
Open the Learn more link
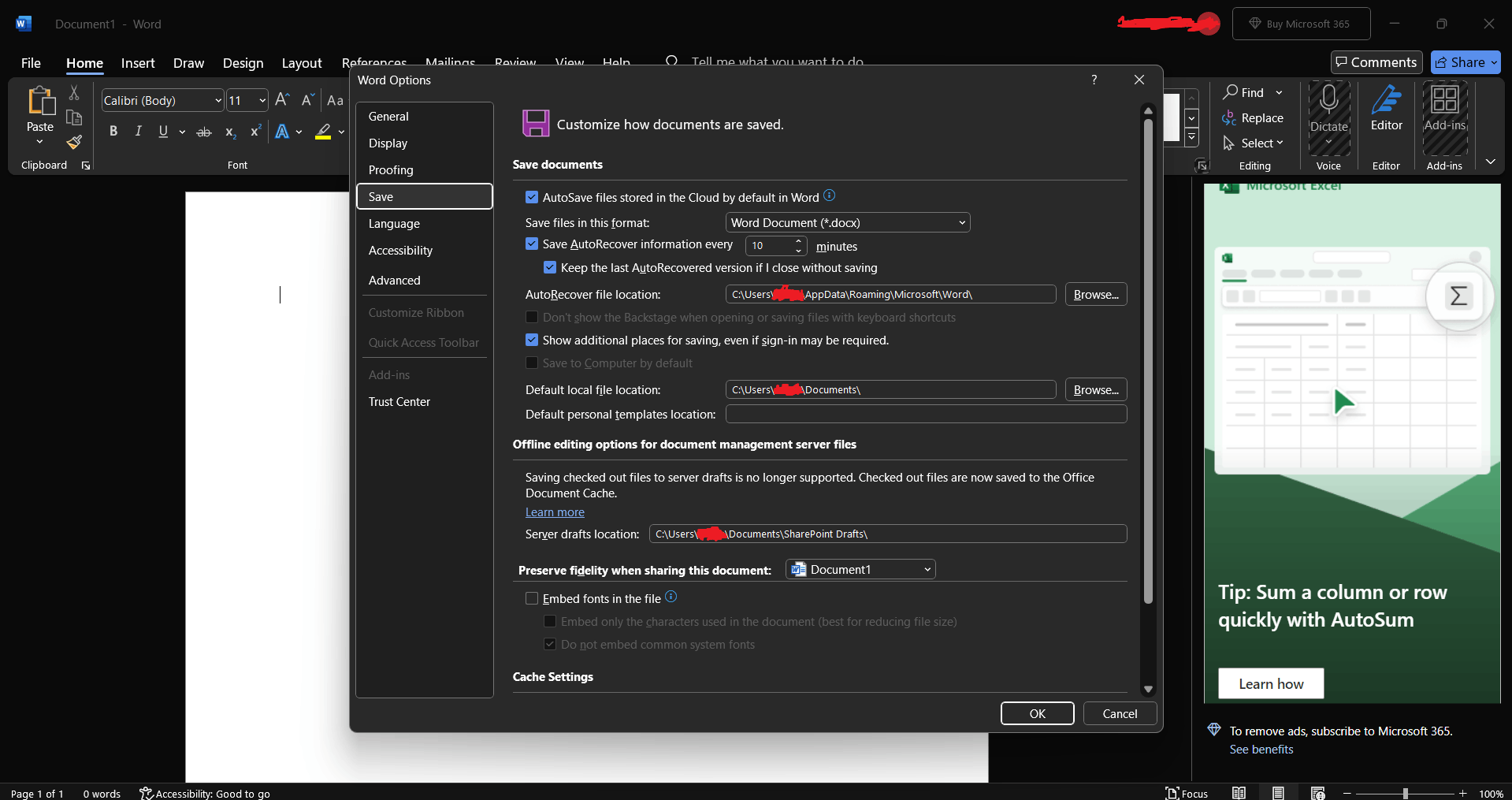(x=555, y=512)
